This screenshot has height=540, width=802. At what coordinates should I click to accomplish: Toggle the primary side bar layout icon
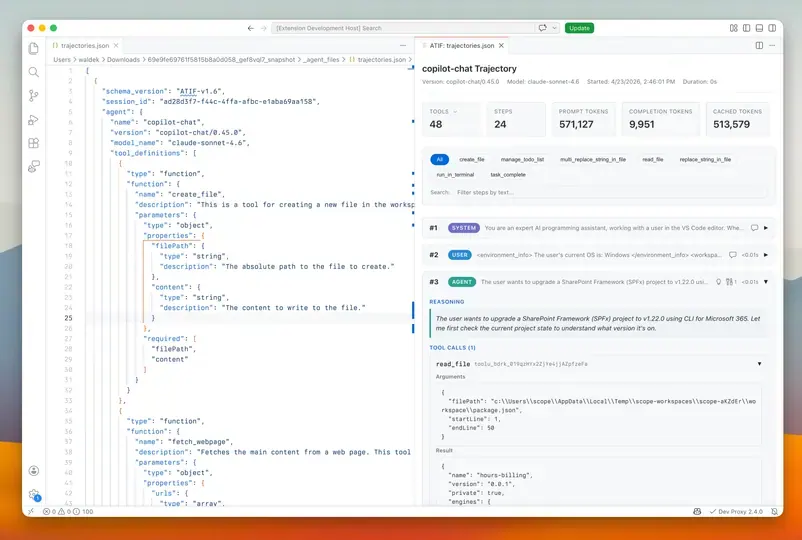(x=747, y=28)
